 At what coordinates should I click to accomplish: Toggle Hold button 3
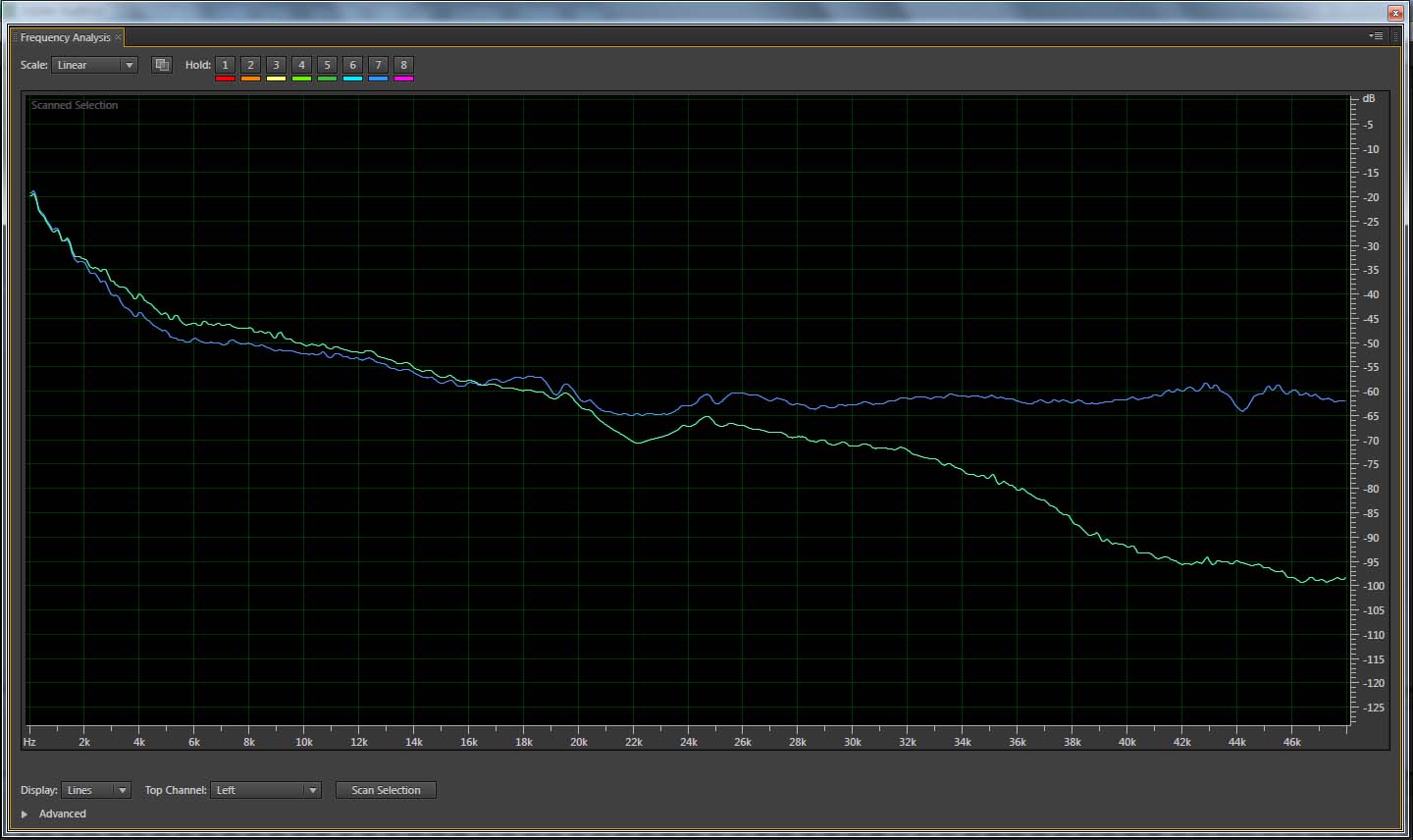pyautogui.click(x=276, y=66)
